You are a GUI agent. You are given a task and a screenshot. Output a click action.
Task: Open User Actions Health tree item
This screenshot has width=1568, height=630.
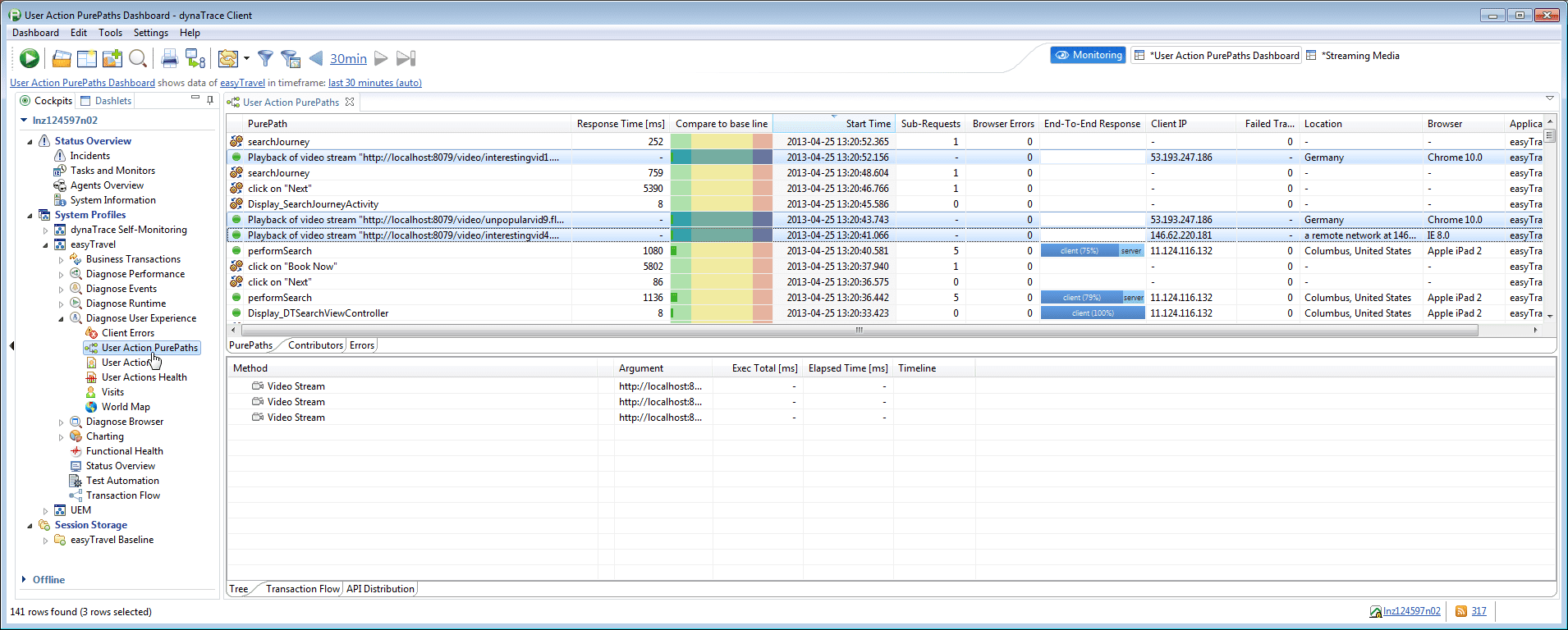point(144,377)
